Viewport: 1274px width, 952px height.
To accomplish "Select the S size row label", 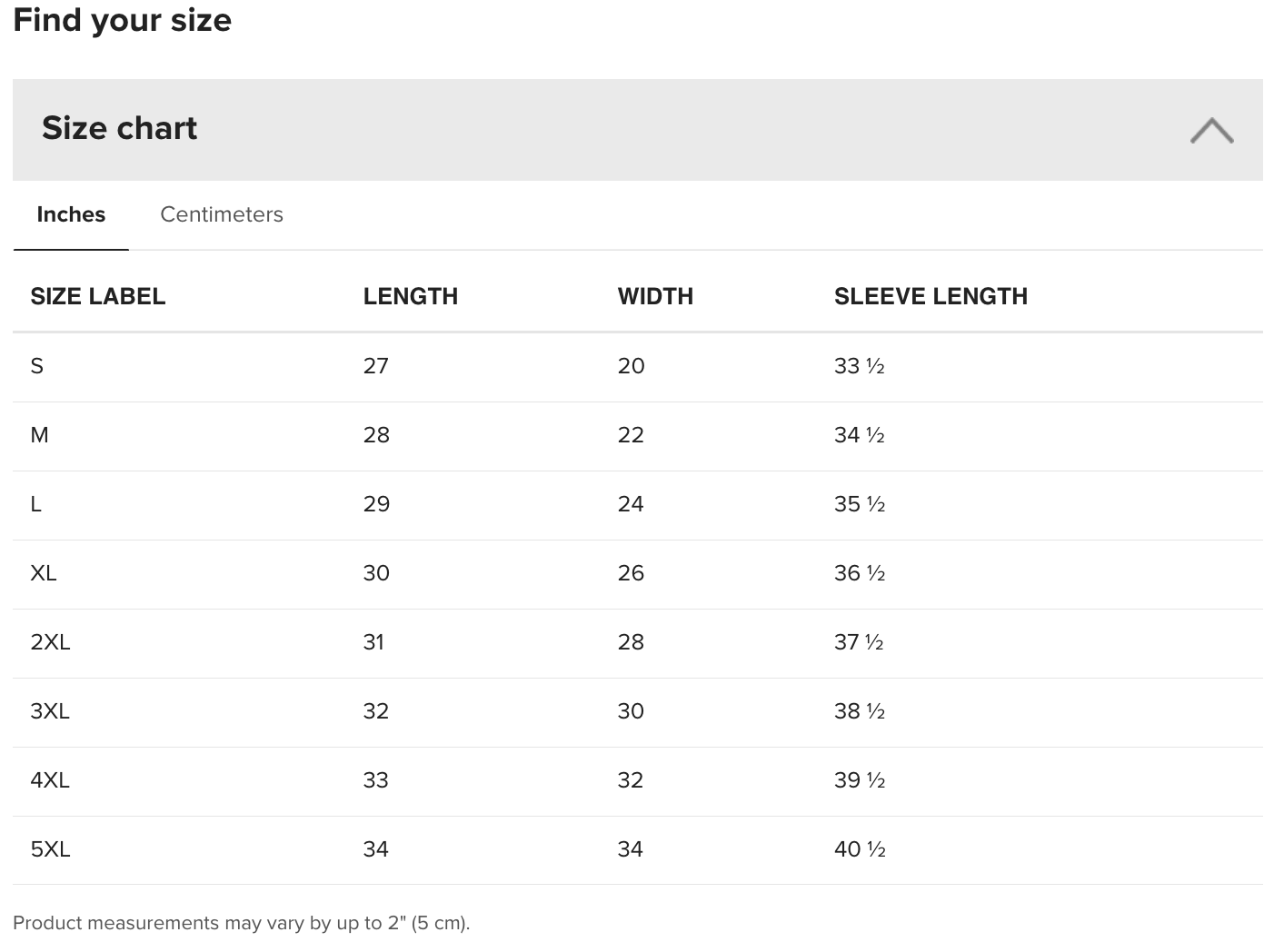I will [37, 366].
